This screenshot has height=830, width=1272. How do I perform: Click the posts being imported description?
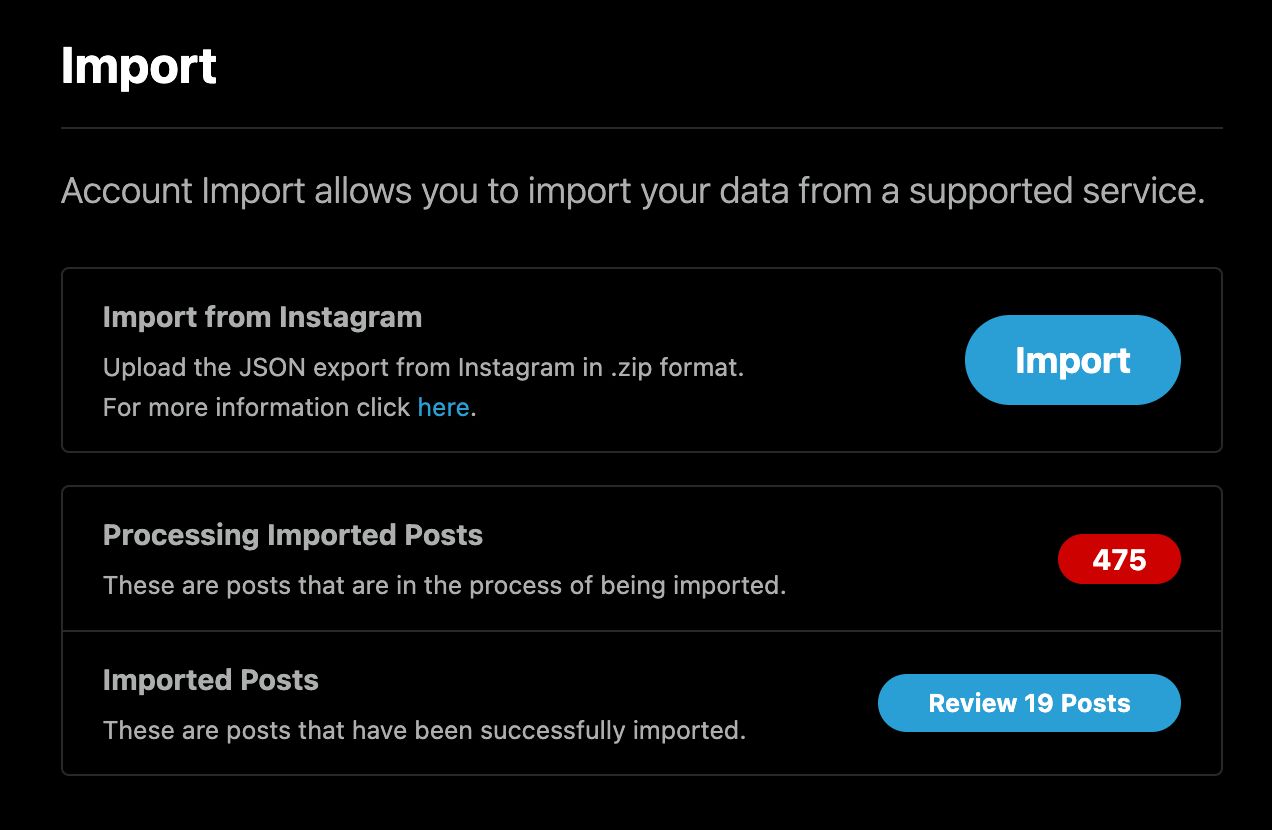coord(444,585)
